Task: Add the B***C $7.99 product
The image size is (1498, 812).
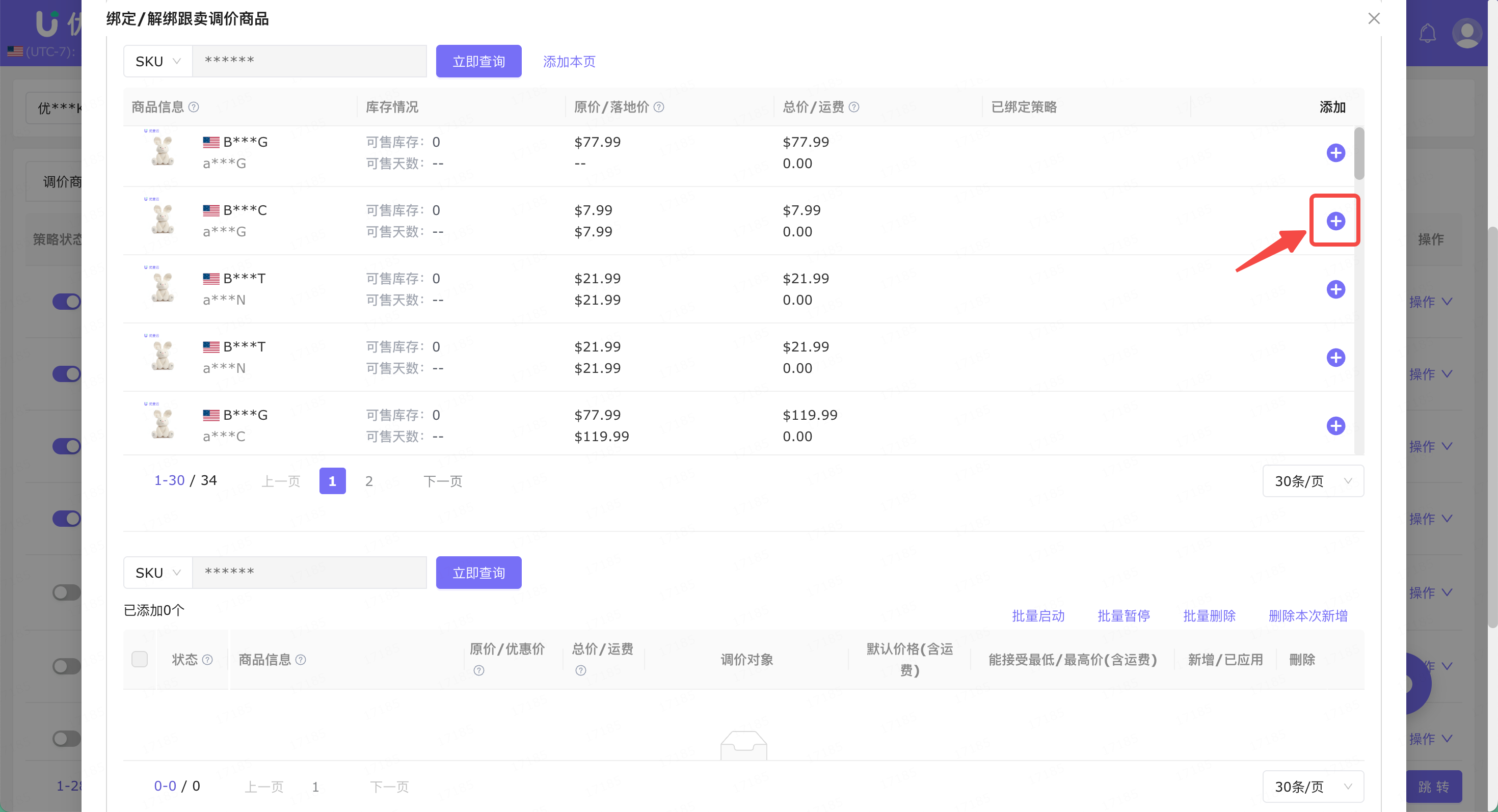Action: click(1335, 221)
